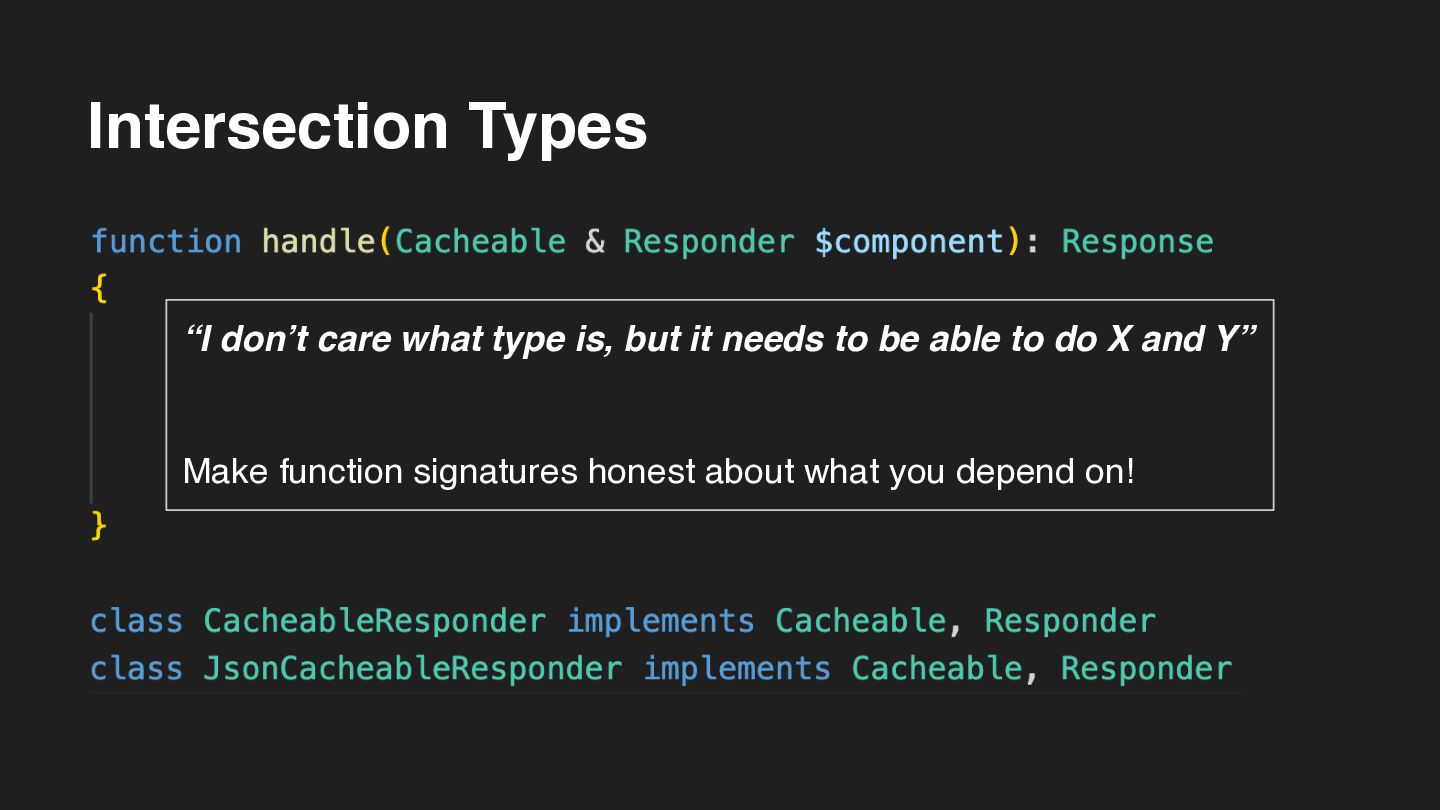The image size is (1440, 810).
Task: Click the closing yellow curly brace
Action: [98, 524]
